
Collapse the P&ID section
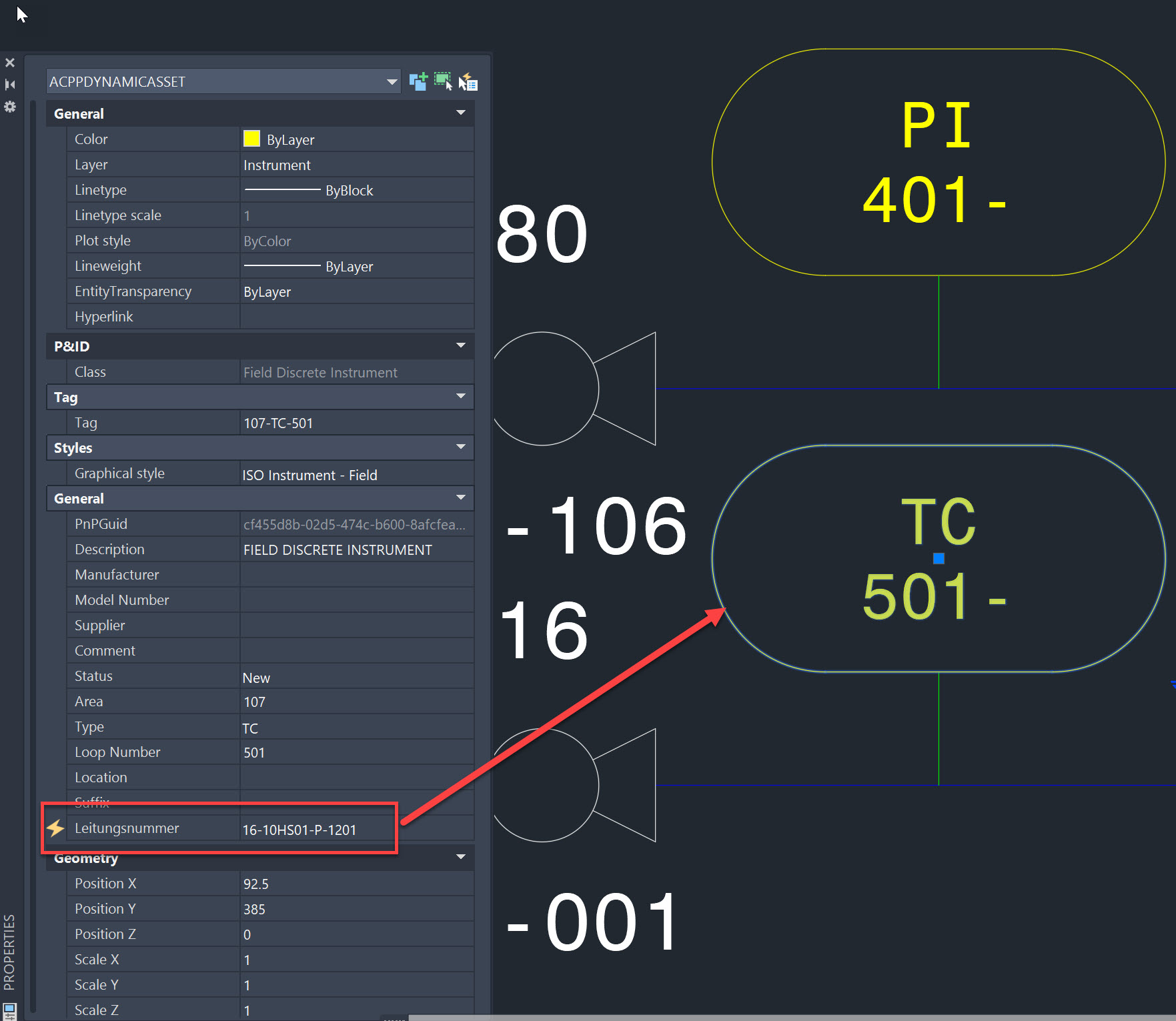point(461,345)
